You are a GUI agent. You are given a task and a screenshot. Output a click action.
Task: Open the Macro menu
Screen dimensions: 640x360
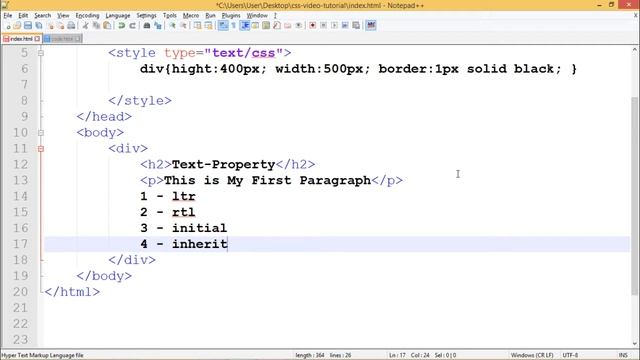point(191,16)
